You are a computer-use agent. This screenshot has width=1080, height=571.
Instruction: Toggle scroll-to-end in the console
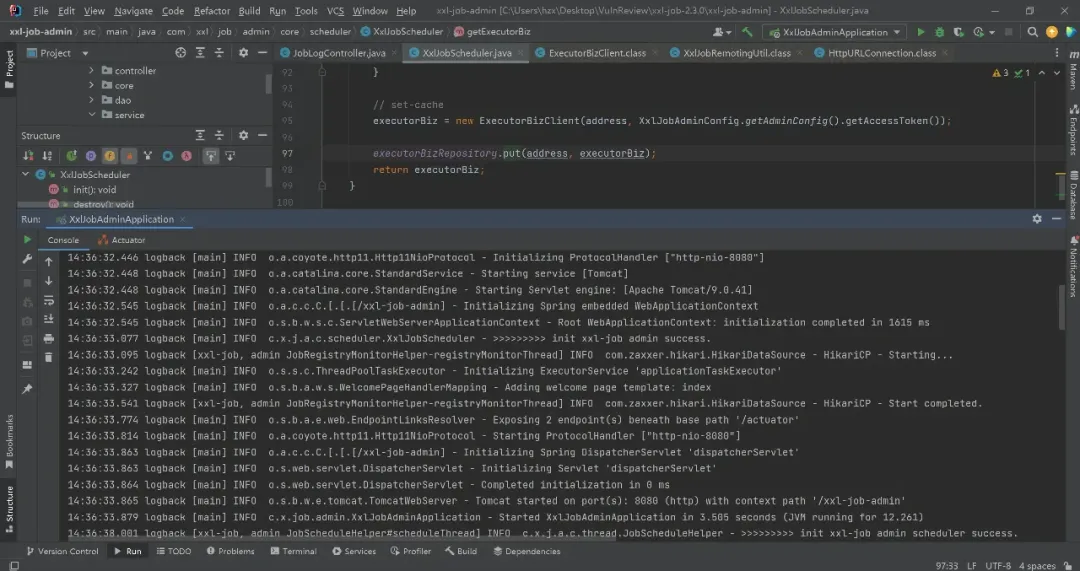[49, 319]
